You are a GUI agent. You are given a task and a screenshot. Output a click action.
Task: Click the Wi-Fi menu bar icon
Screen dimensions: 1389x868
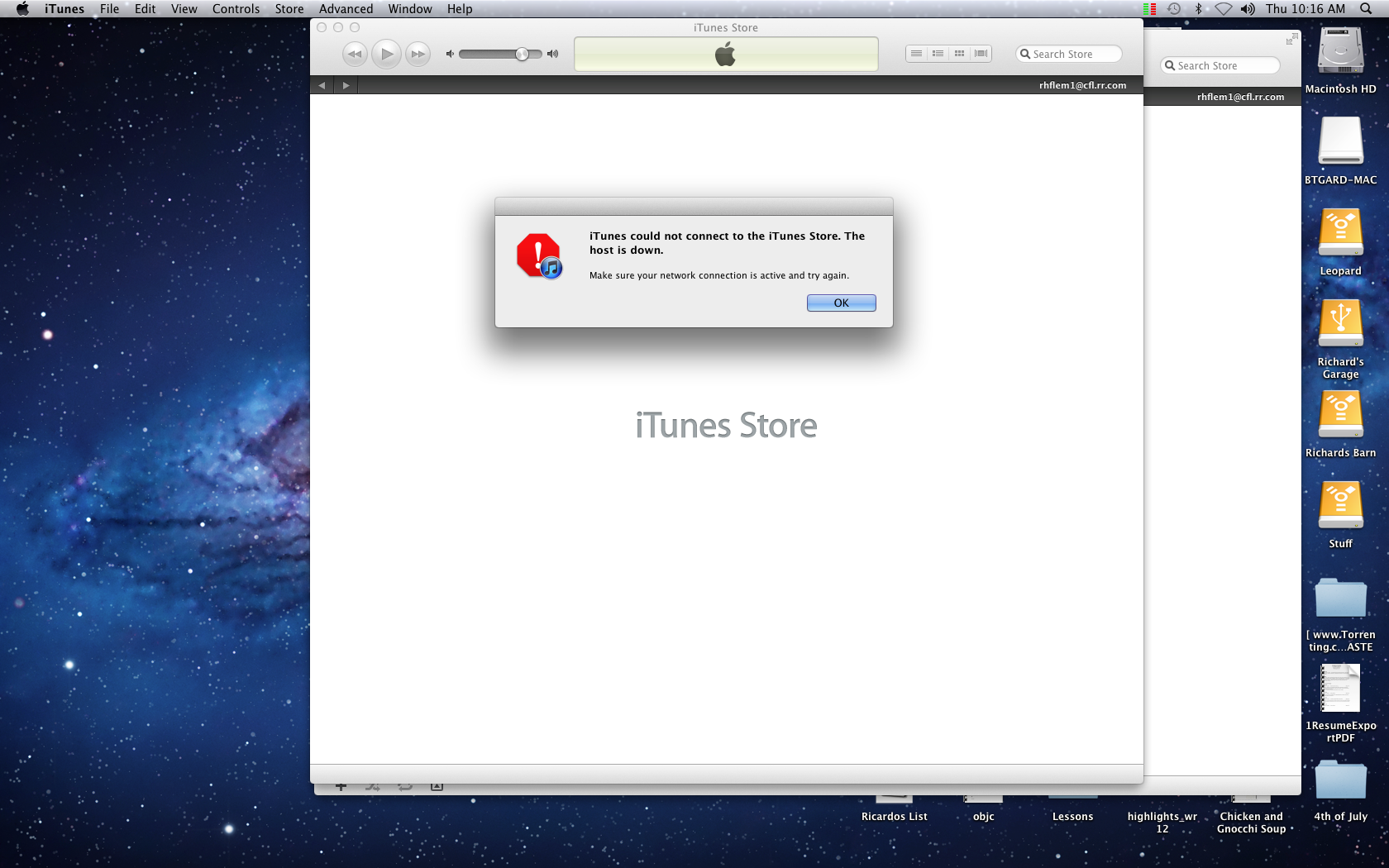[1224, 9]
